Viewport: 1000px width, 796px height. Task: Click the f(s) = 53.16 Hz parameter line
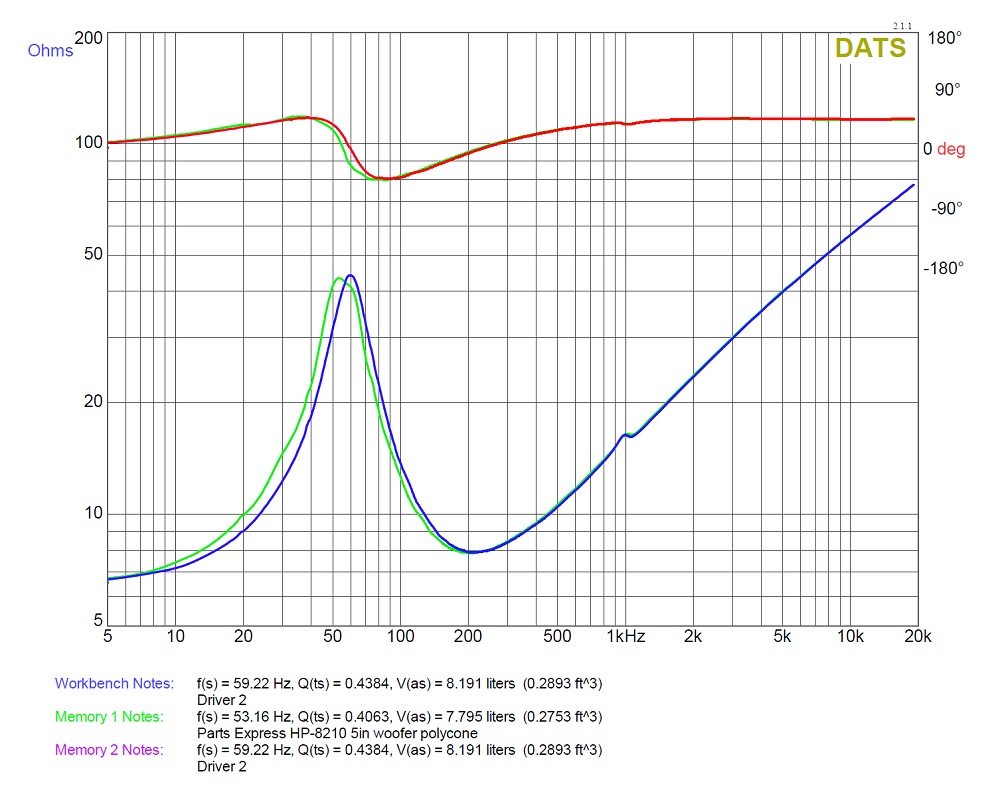tap(399, 716)
